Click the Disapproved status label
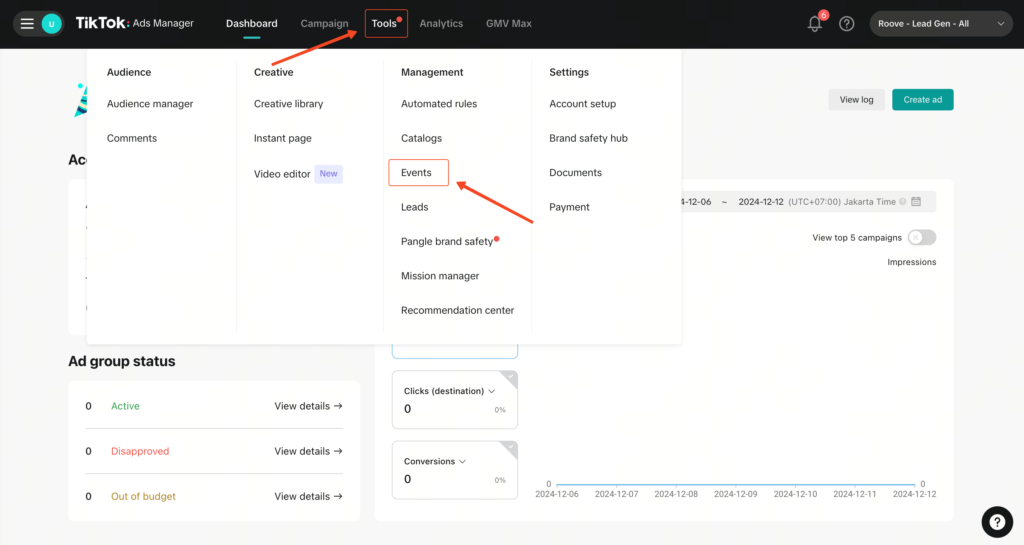 click(140, 451)
